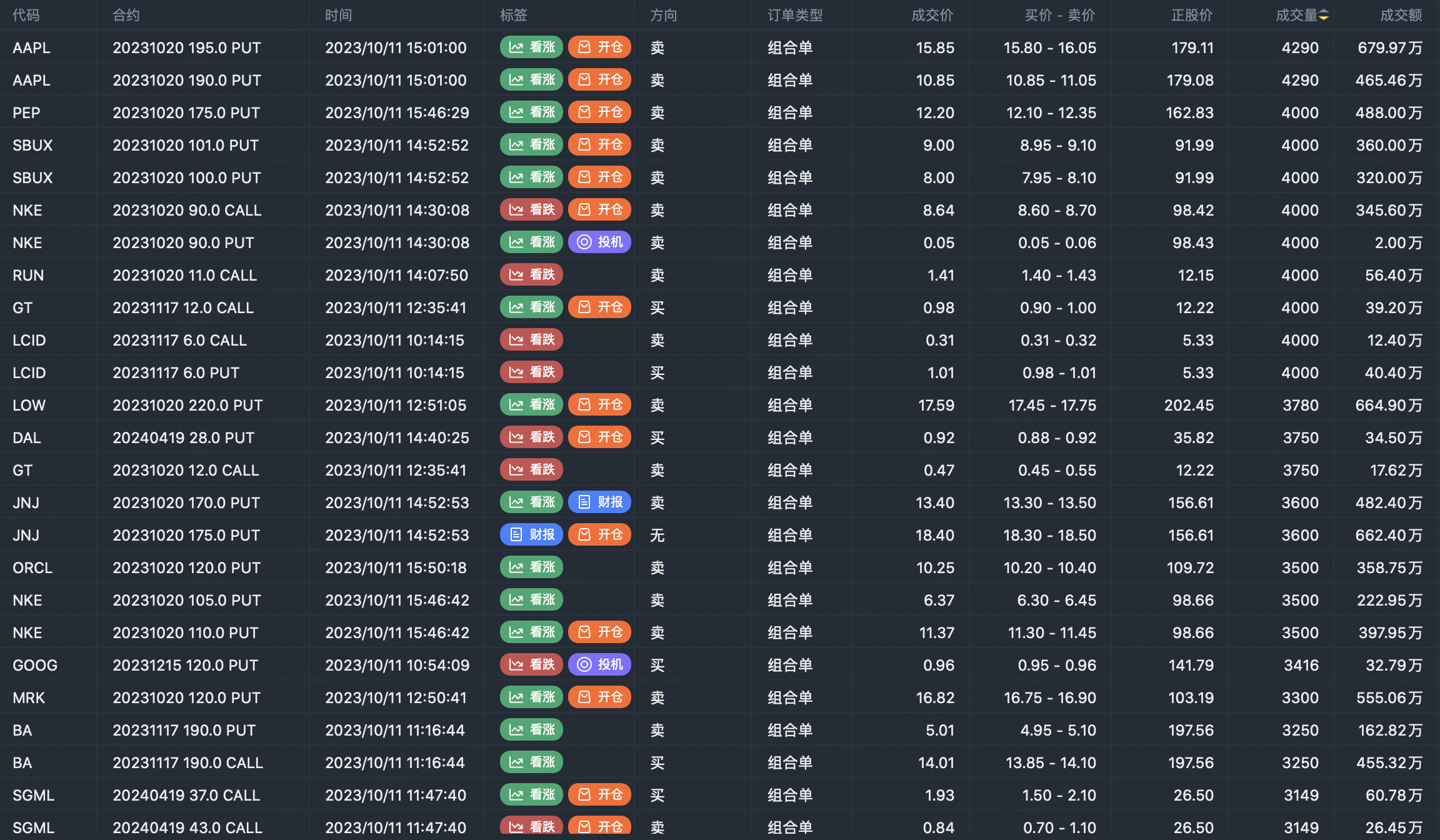Click the 看跌 tag on LCID 6.0 CALL row
1440x840 pixels.
[x=531, y=340]
